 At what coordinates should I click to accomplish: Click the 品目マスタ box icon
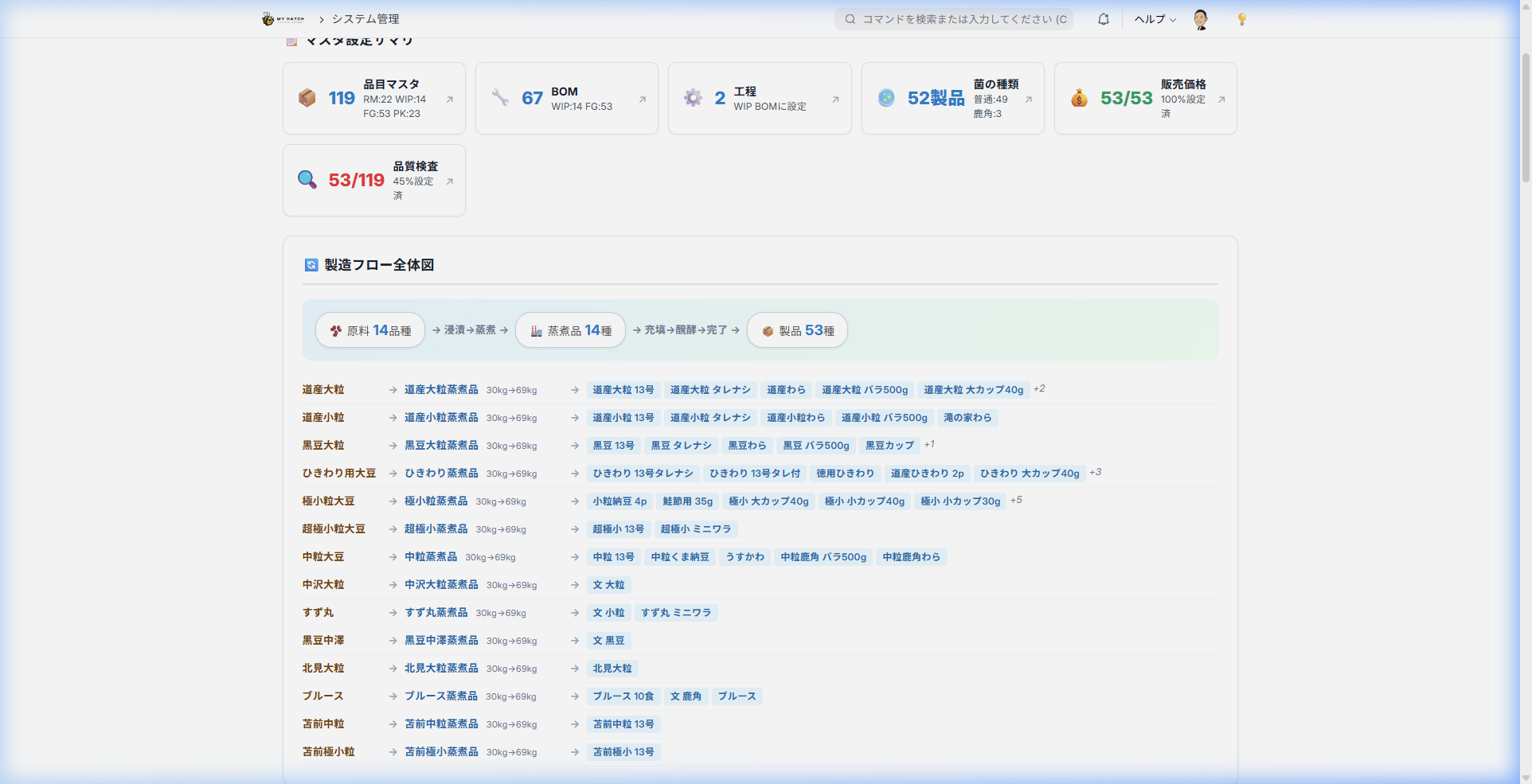[307, 98]
